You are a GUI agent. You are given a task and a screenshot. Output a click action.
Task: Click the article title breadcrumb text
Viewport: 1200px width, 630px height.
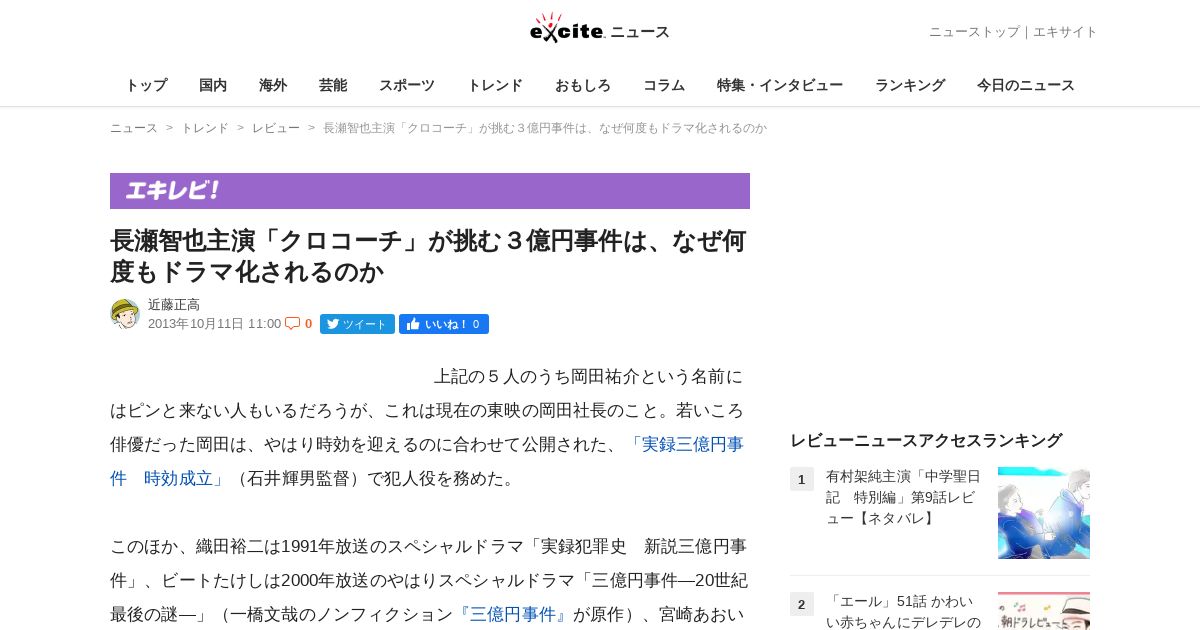[545, 128]
